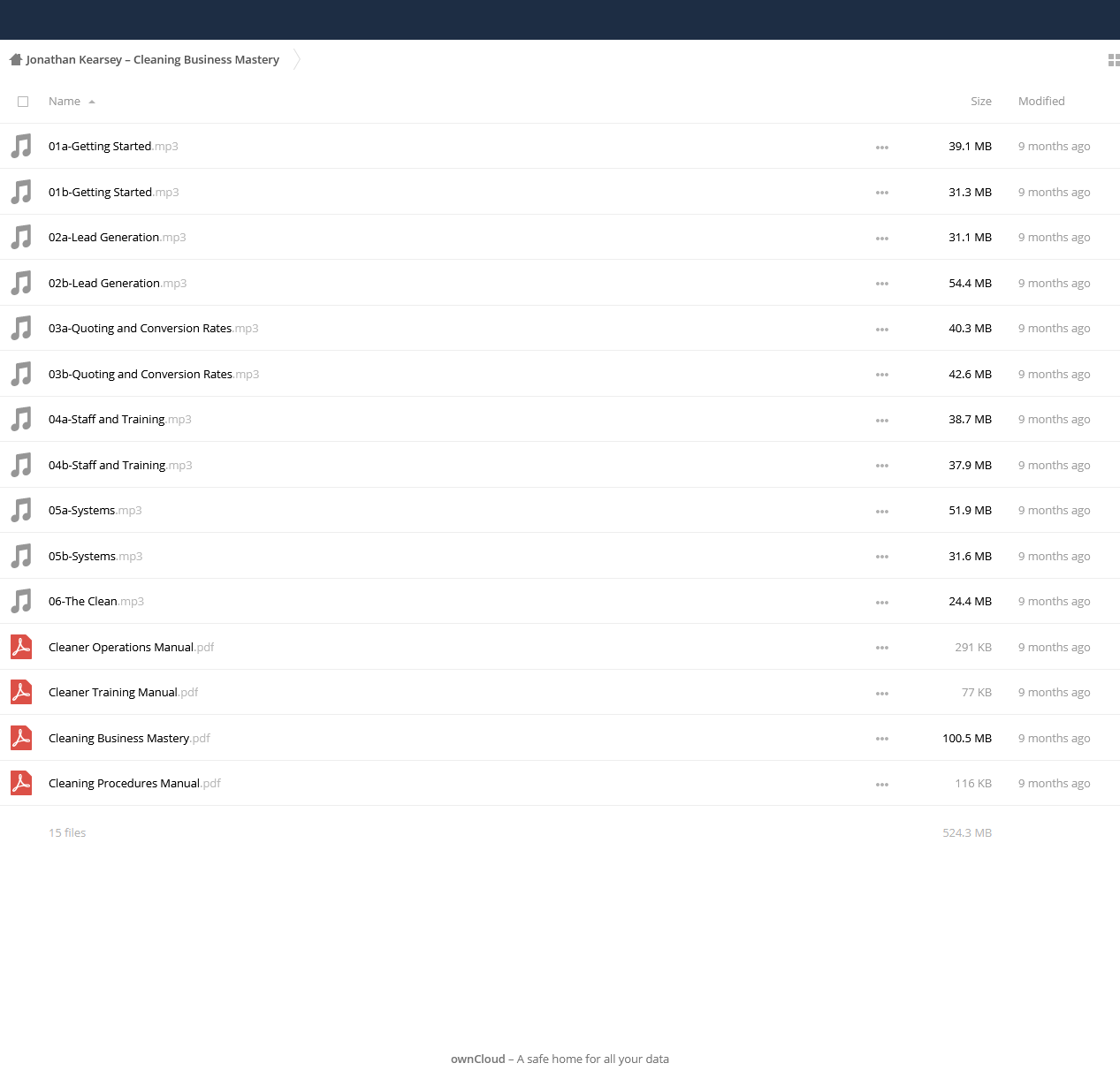Open file 01a-Getting Started.mp3

pos(113,147)
